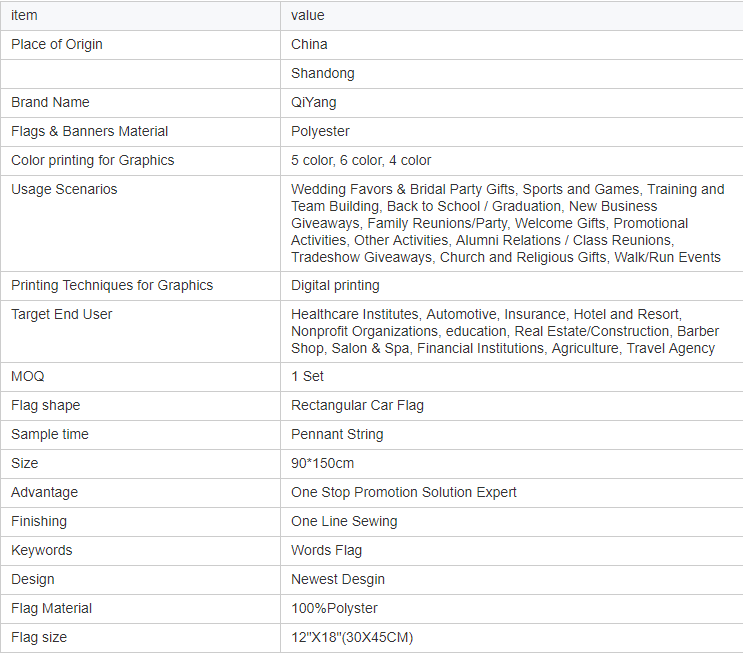Click the 'Brand Name' label

pos(50,102)
